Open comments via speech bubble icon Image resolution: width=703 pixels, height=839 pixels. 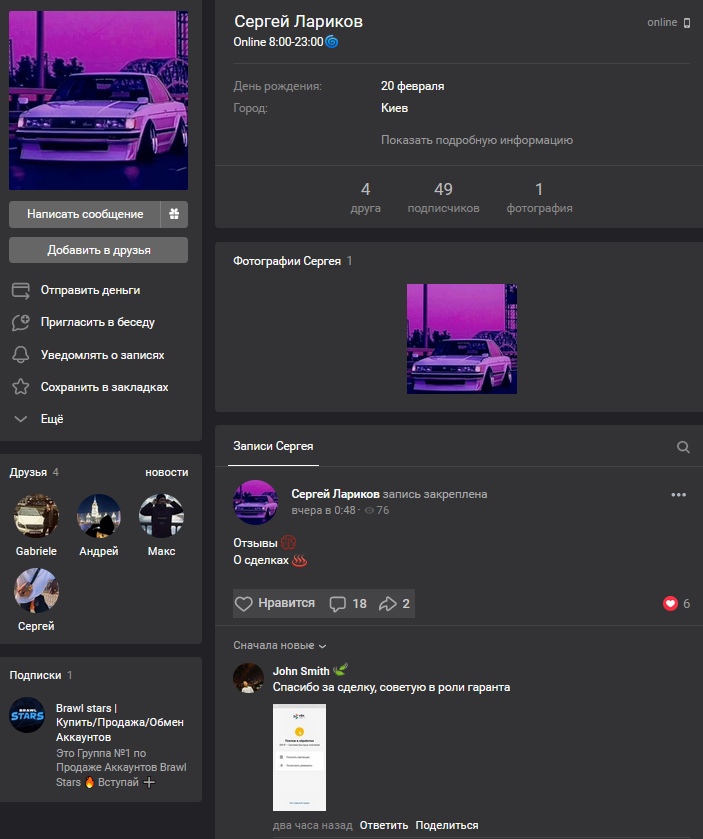click(338, 604)
